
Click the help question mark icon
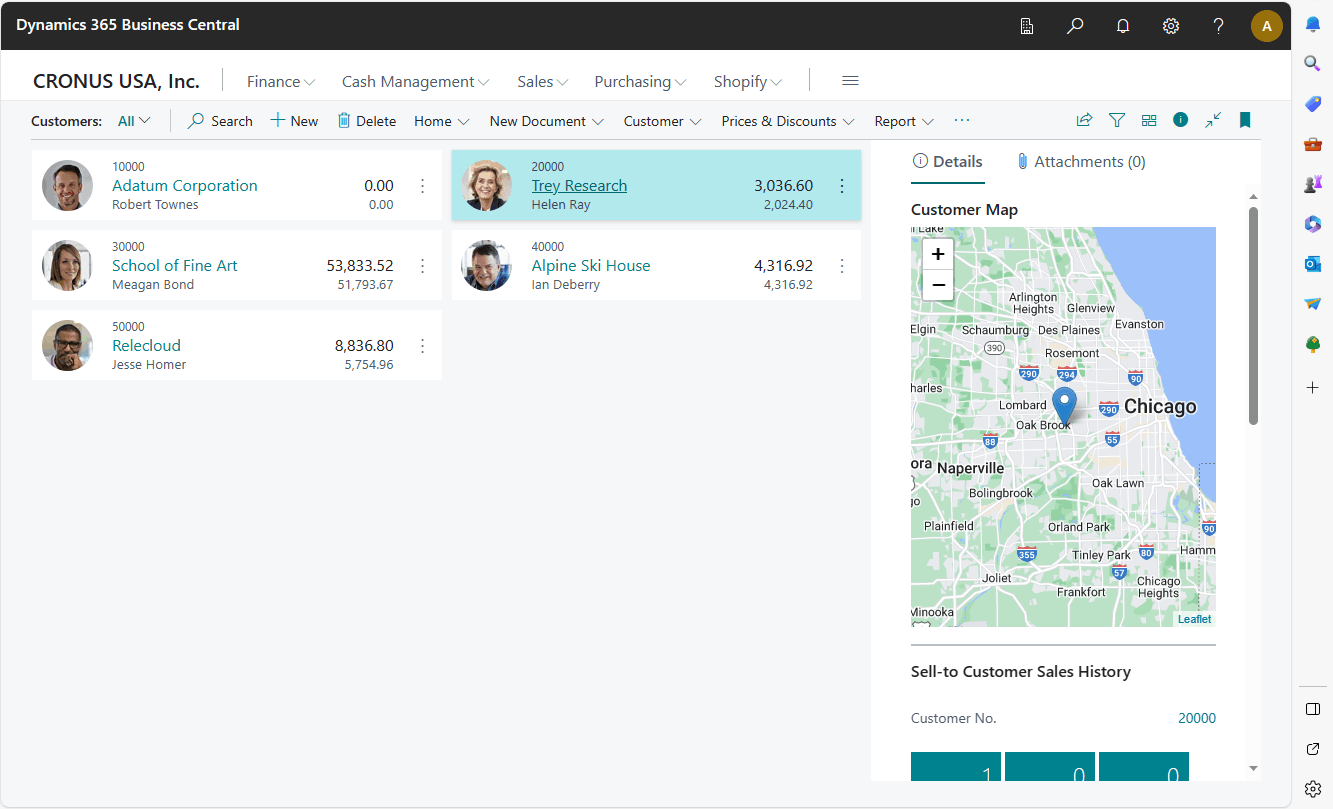pyautogui.click(x=1218, y=26)
